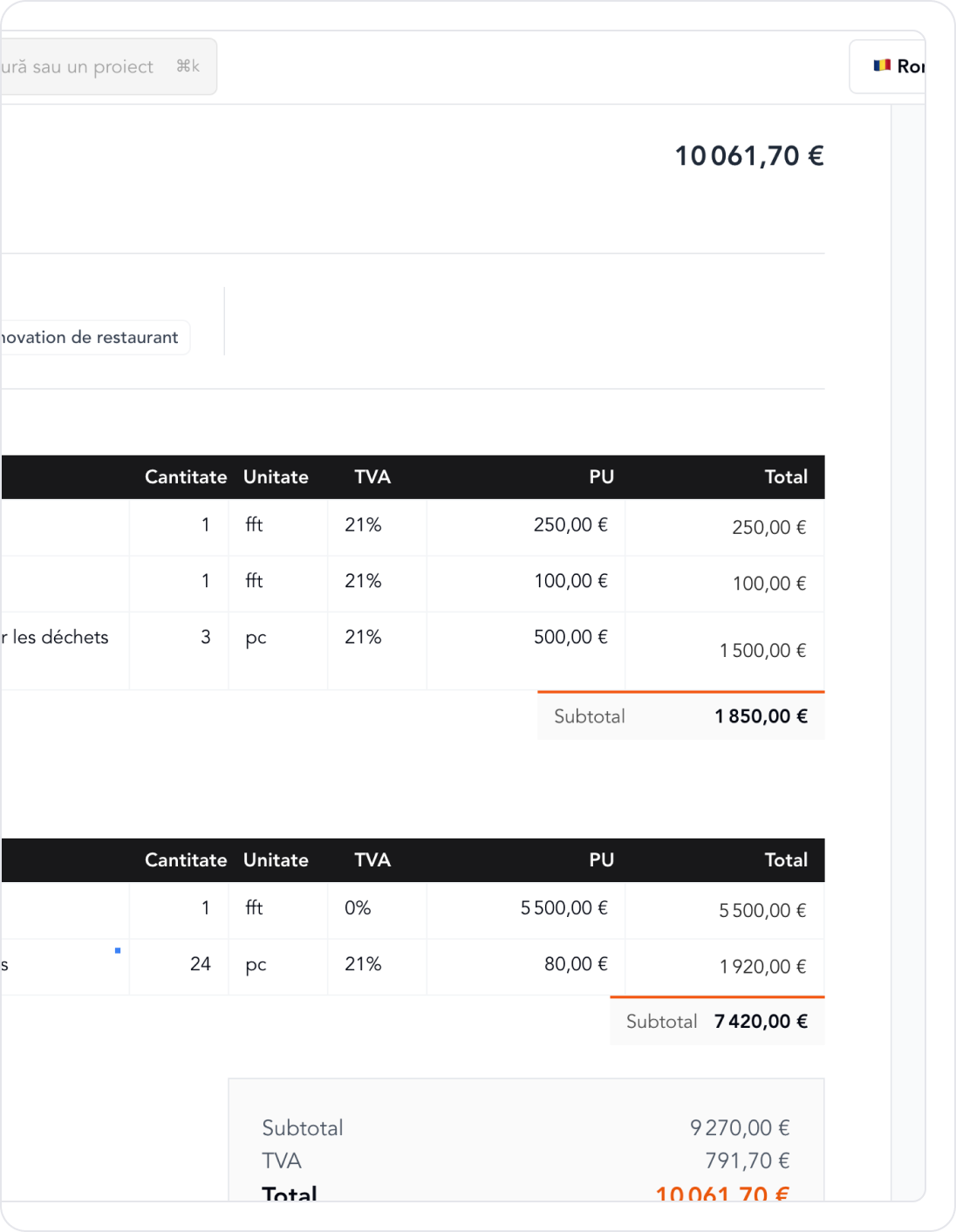Click the 7 420,00 € subtotal
Screen dimensions: 956x1232
tap(761, 1022)
